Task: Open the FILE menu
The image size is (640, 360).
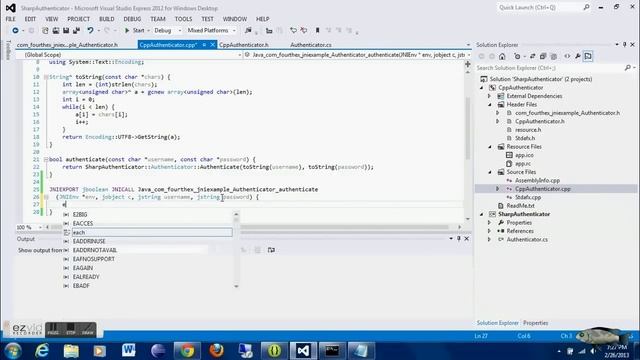Action: (11, 19)
